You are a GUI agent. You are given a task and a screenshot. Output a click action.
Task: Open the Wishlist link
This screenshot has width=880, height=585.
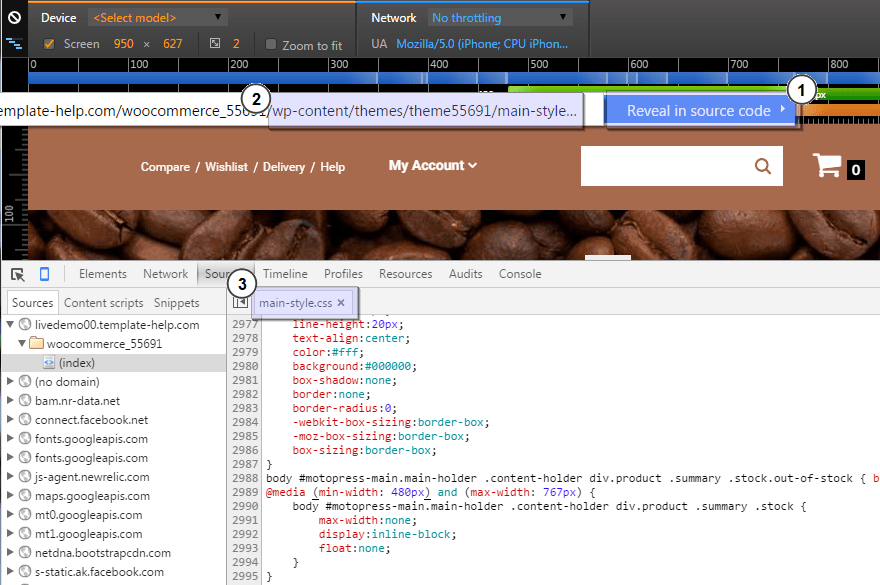coord(226,167)
